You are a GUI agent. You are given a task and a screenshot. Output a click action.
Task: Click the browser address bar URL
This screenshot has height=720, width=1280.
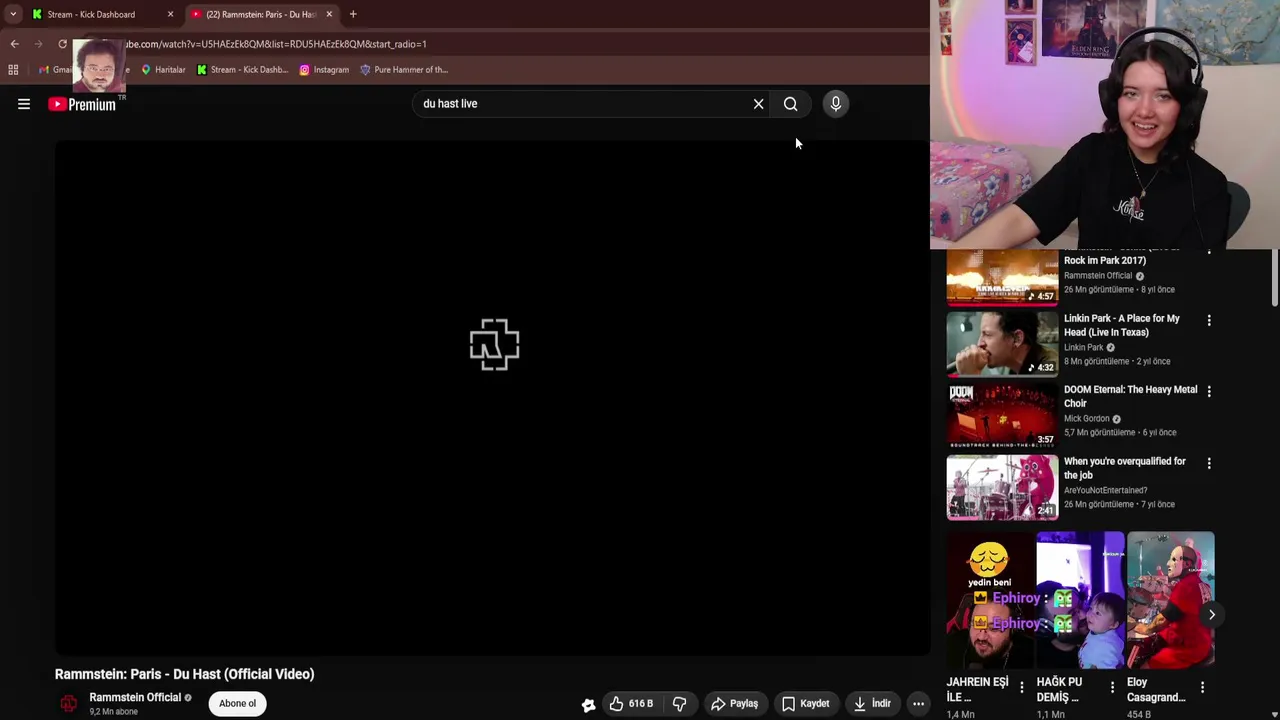click(275, 44)
